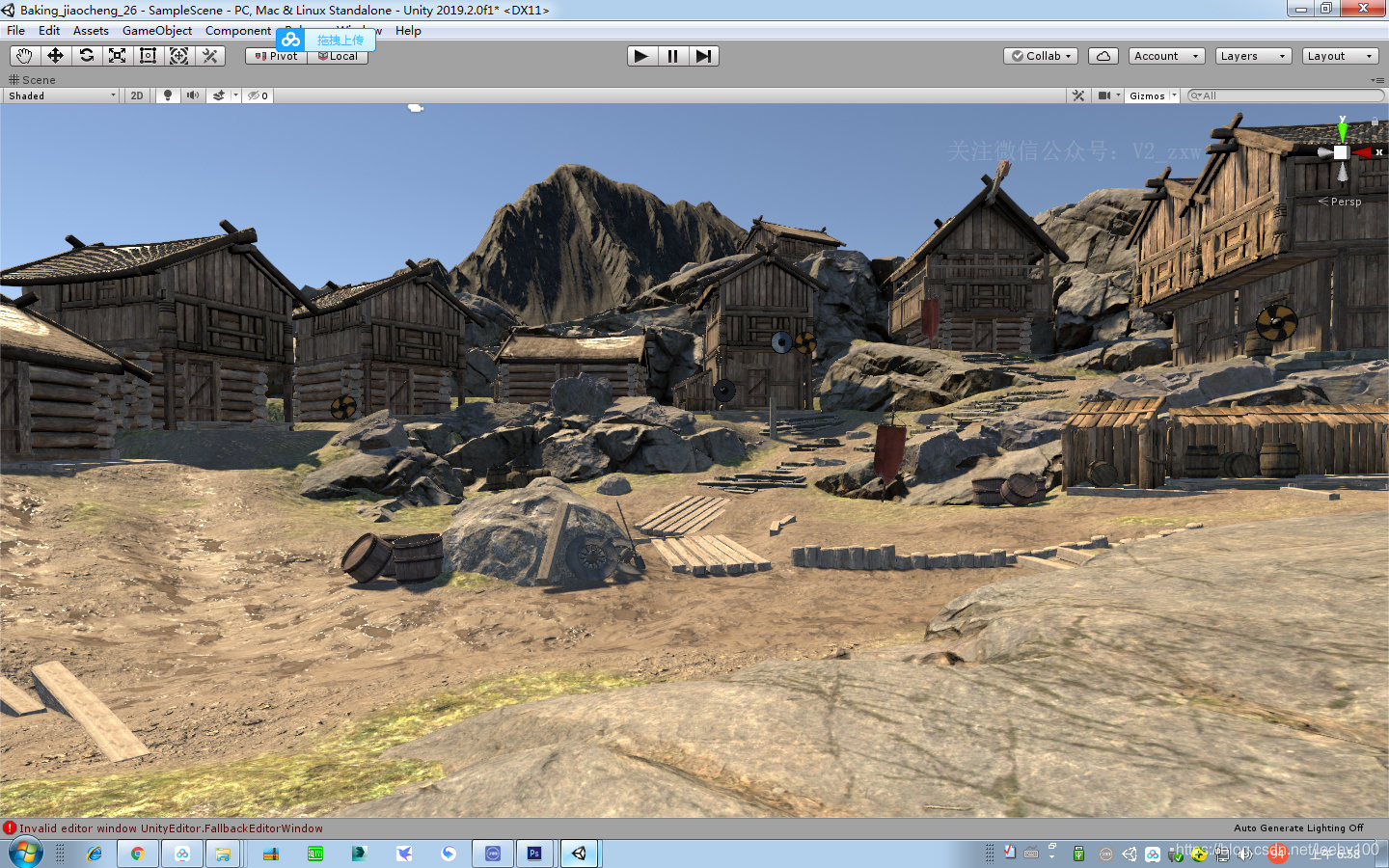The width and height of the screenshot is (1389, 868).
Task: Open File Explorer from taskbar
Action: pos(223,854)
